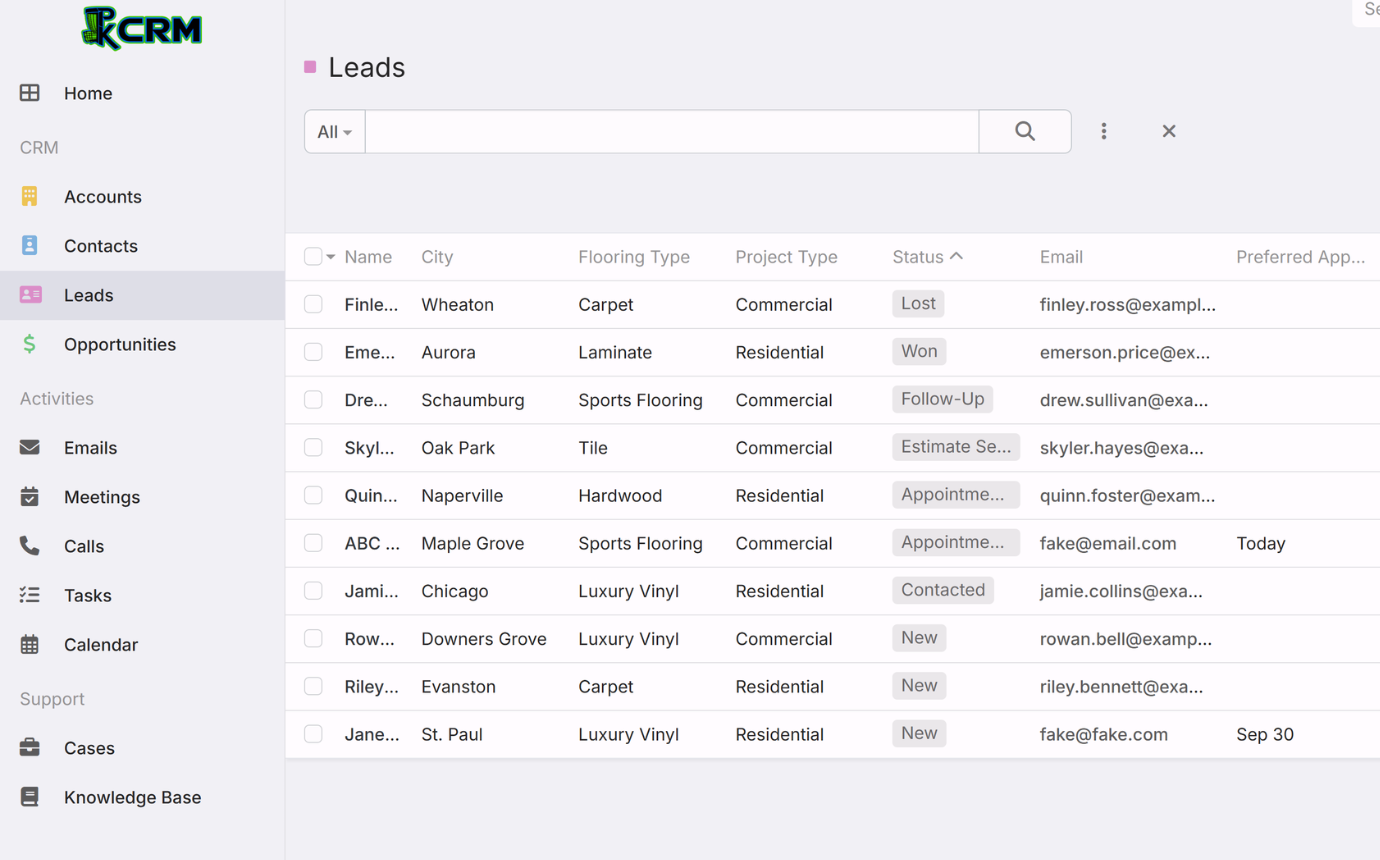This screenshot has width=1380, height=860.
Task: Open the Jane... lead record
Action: [372, 734]
